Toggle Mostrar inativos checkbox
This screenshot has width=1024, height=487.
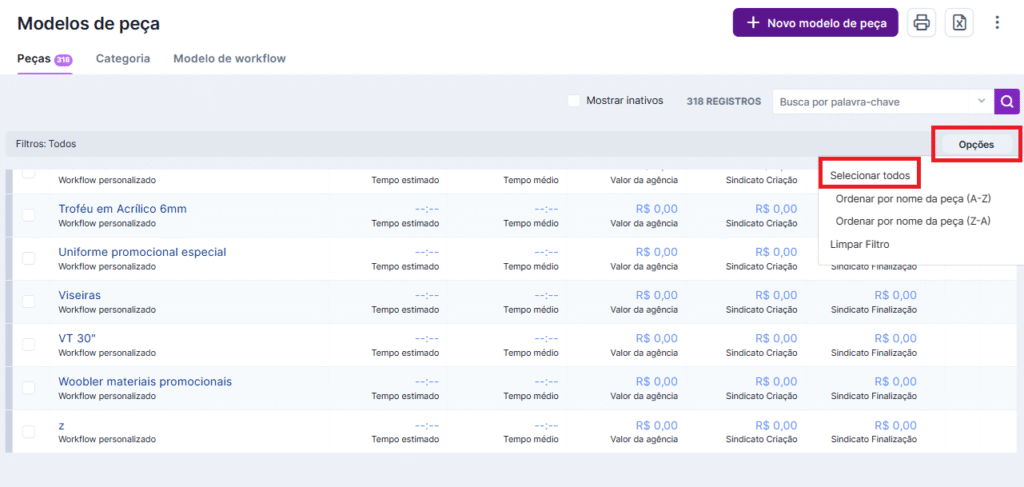coord(573,101)
